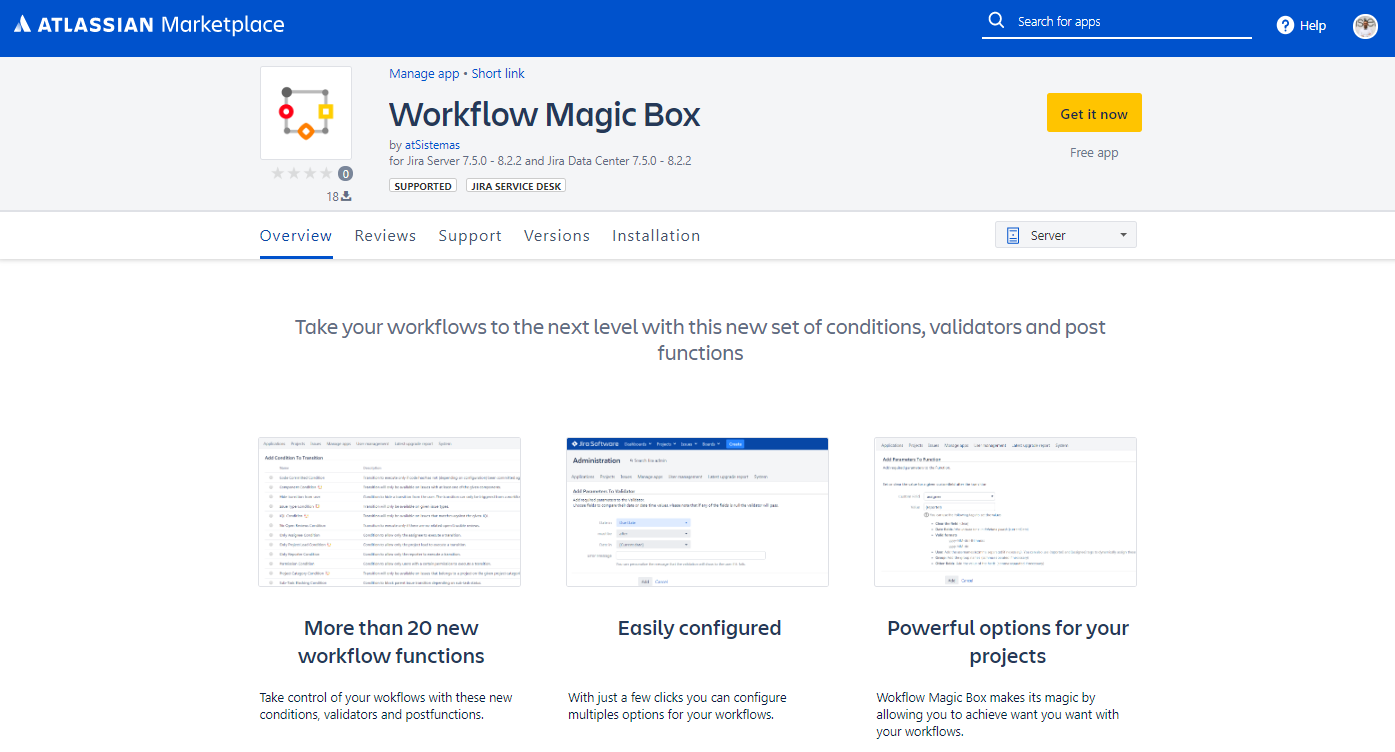Screen dimensions: 1395x752
Task: Open the atSistemas vendor link
Action: pyautogui.click(x=432, y=145)
